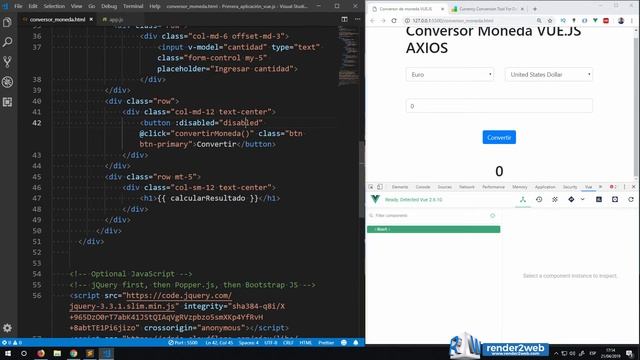
Task: Open the DevTools customize menu
Action: click(624, 187)
